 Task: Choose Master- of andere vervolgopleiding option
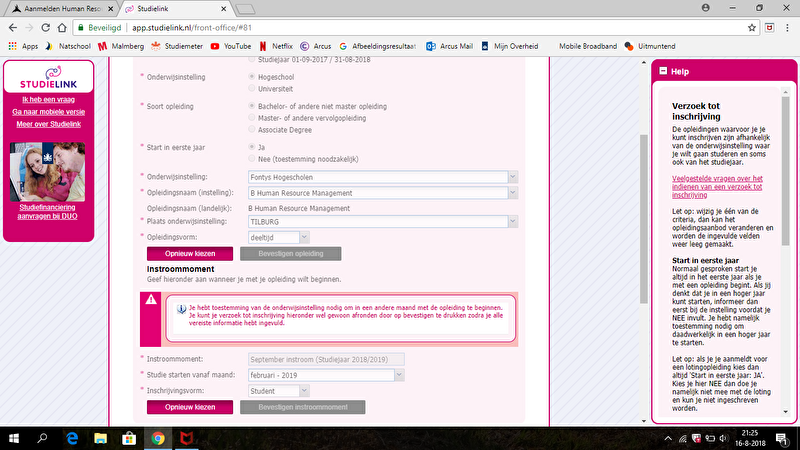(250, 118)
